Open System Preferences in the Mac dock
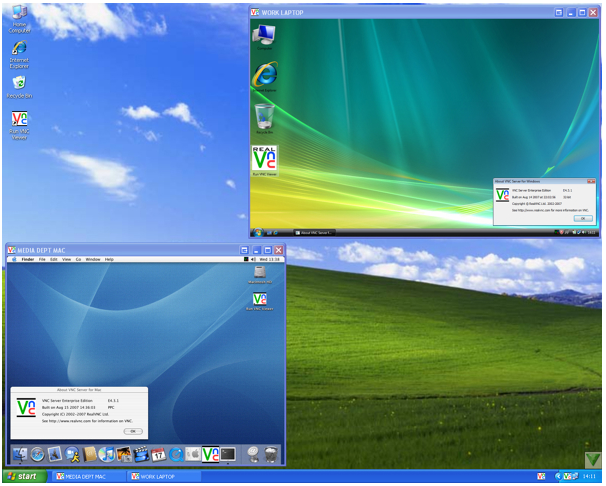606x486 pixels. [193, 454]
